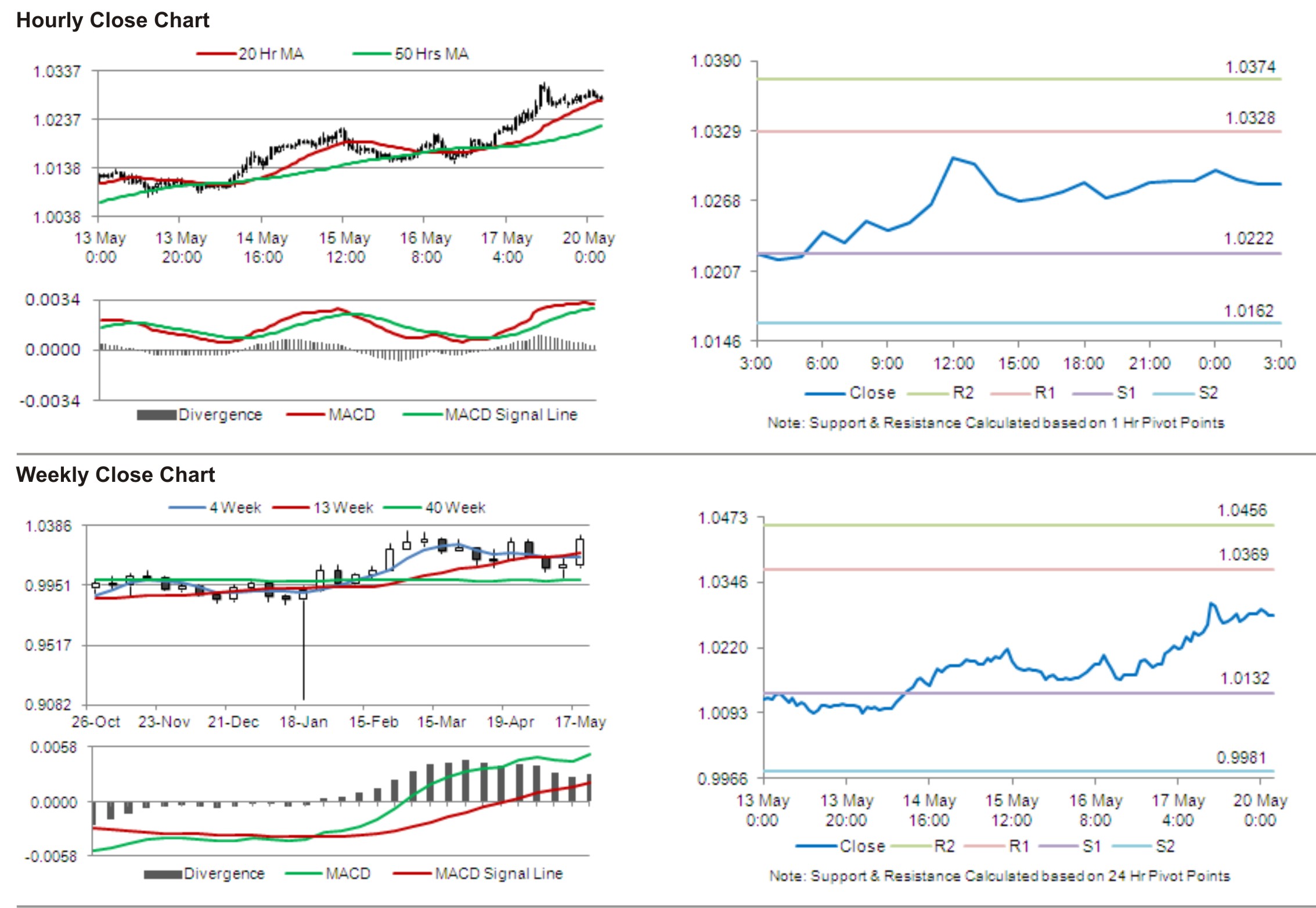Select the "-0.0034" MACD axis value
The image size is (1316, 908).
point(49,401)
